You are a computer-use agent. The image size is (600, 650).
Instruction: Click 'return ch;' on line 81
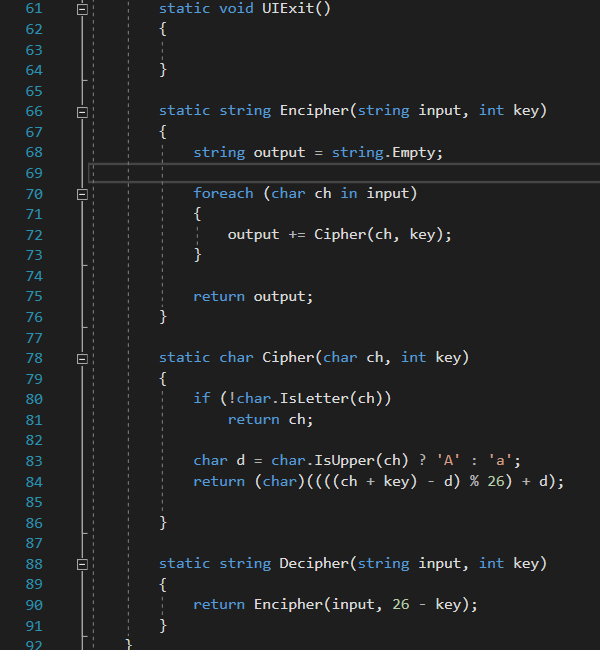click(270, 419)
